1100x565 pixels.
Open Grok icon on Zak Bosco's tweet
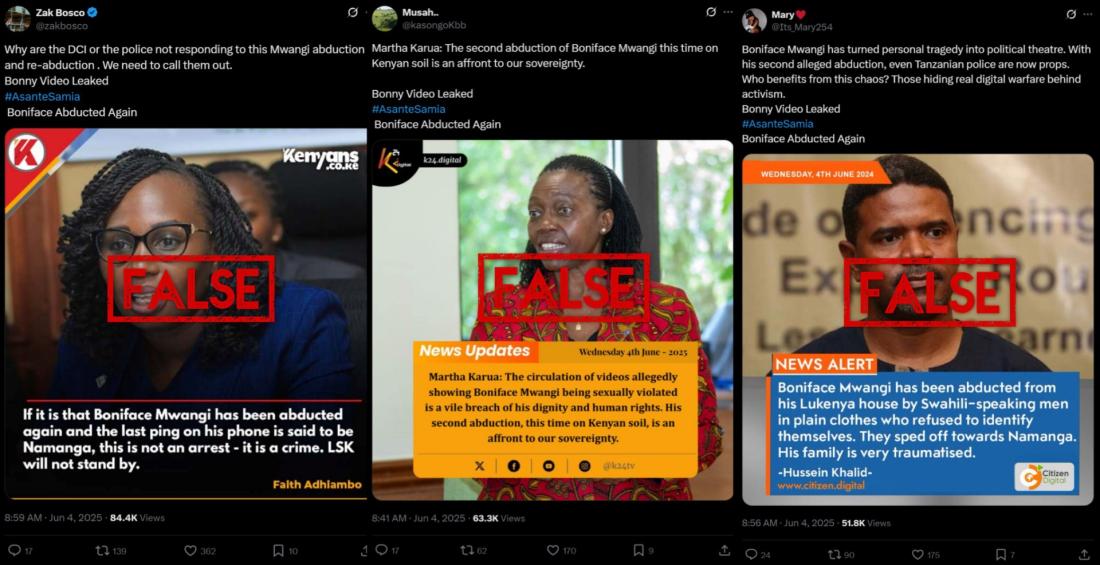point(353,12)
